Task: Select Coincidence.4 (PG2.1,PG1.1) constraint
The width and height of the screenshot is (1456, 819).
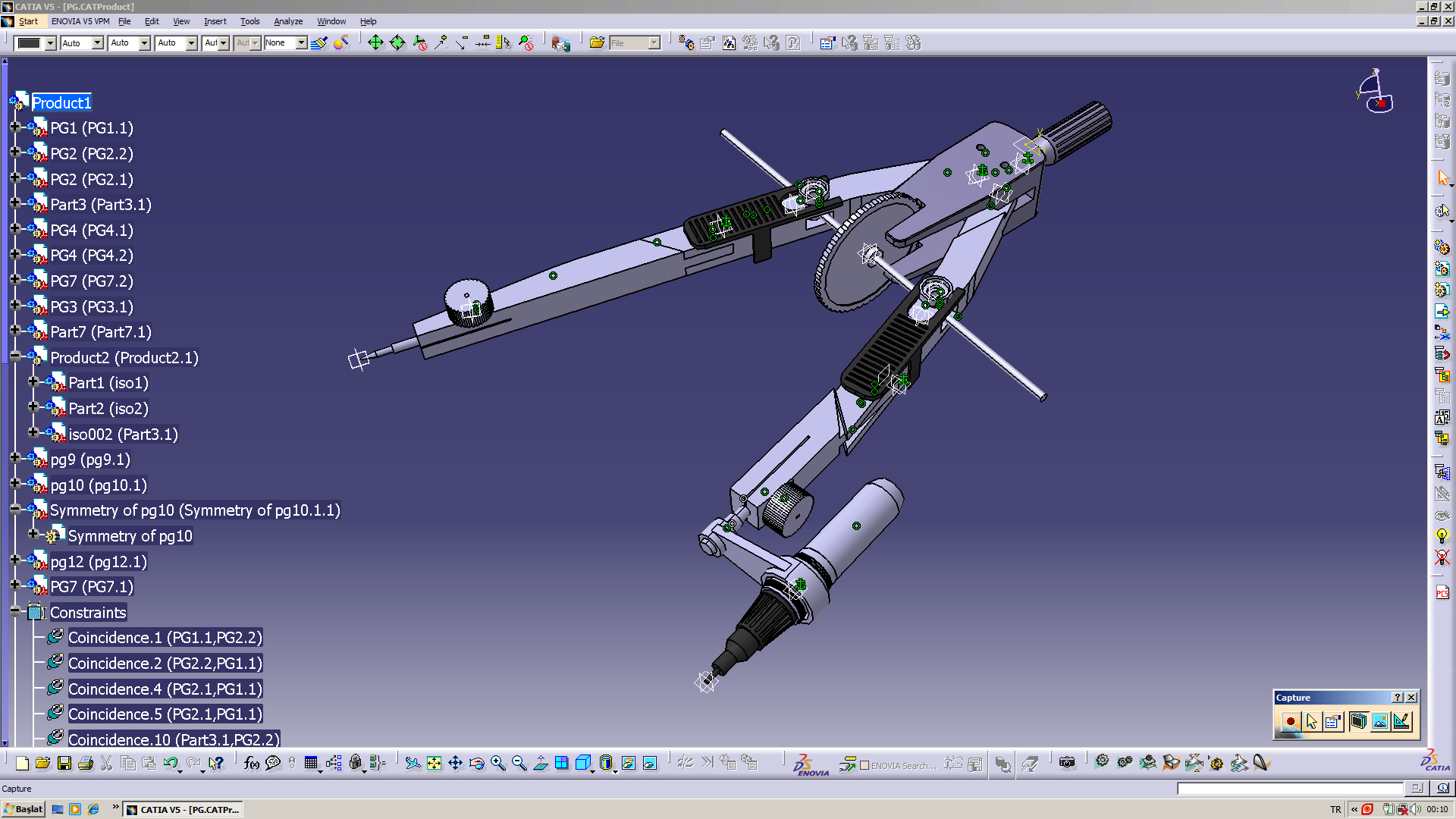Action: [165, 689]
